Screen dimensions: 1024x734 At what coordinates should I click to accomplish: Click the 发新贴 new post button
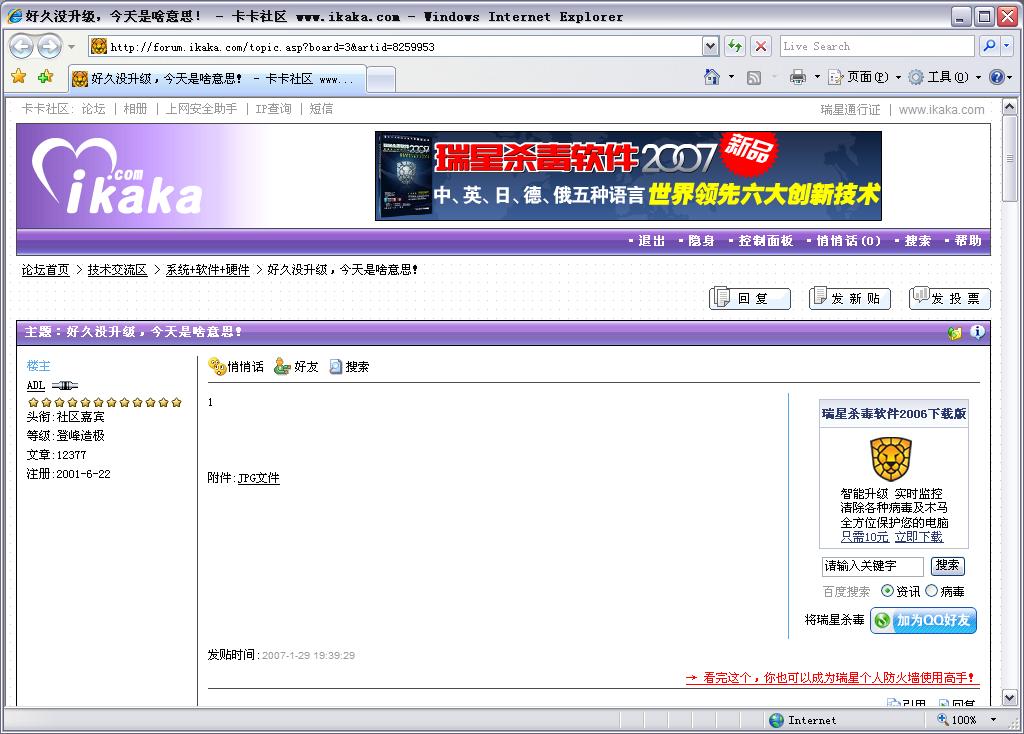pyautogui.click(x=850, y=298)
